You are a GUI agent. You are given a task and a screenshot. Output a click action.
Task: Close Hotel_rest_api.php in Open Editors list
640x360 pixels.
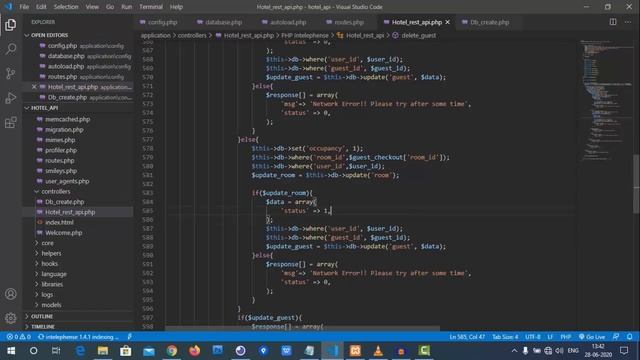click(34, 87)
